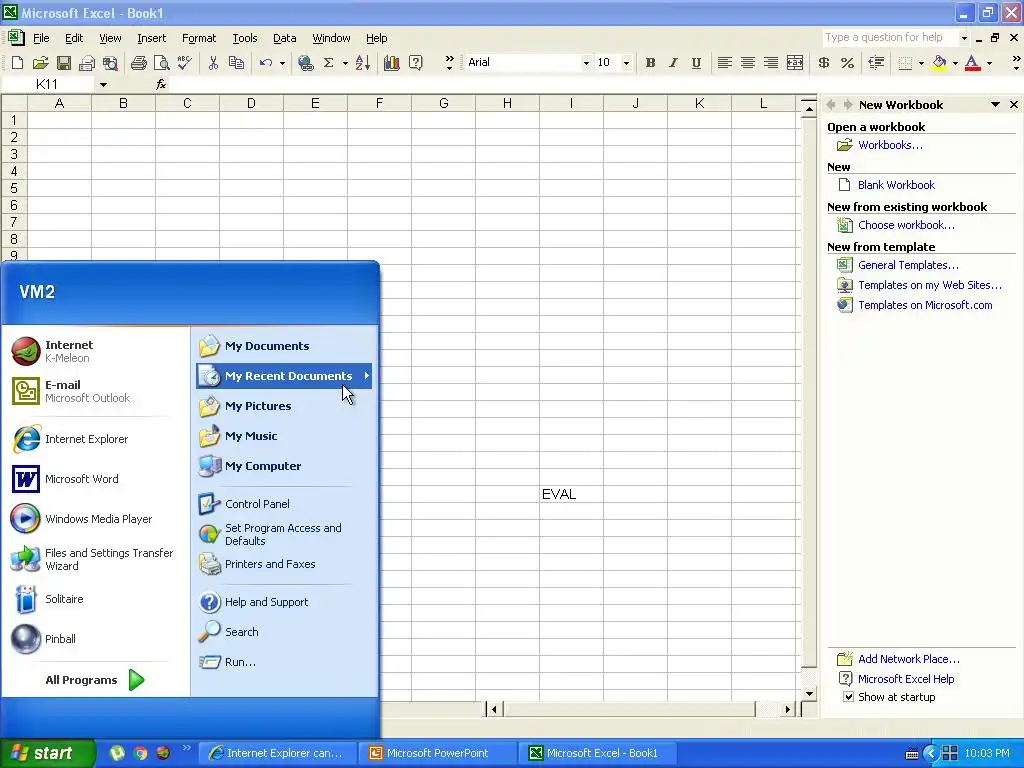Click the Copy toolbar icon
The width and height of the screenshot is (1024, 768).
tap(236, 63)
